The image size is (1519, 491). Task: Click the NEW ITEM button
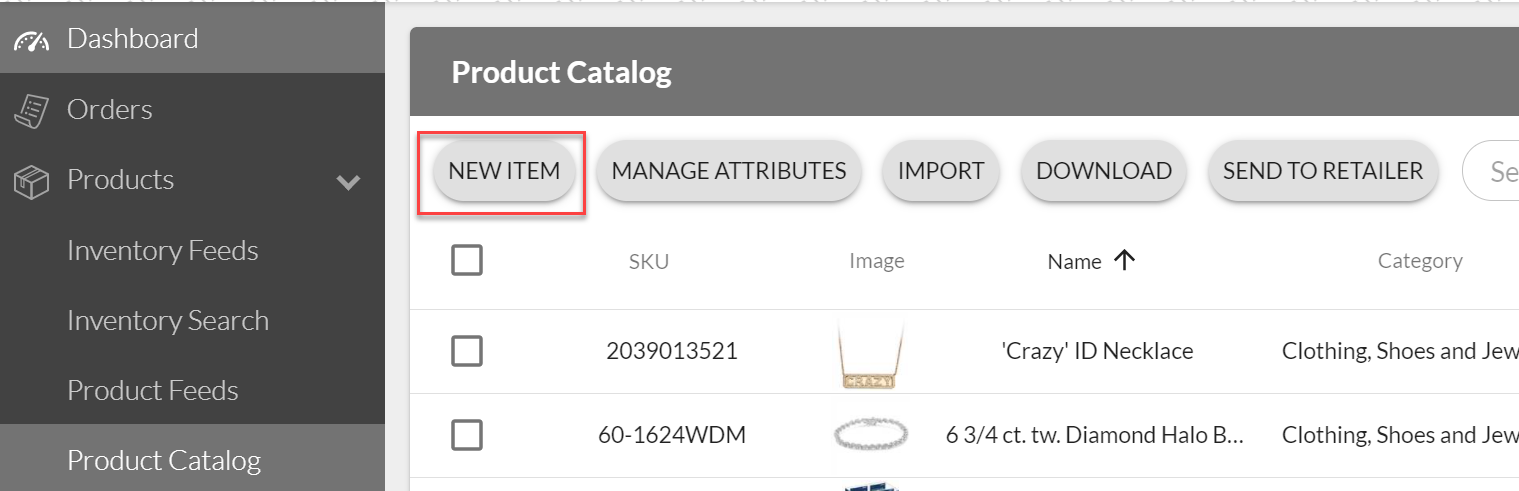pos(504,171)
